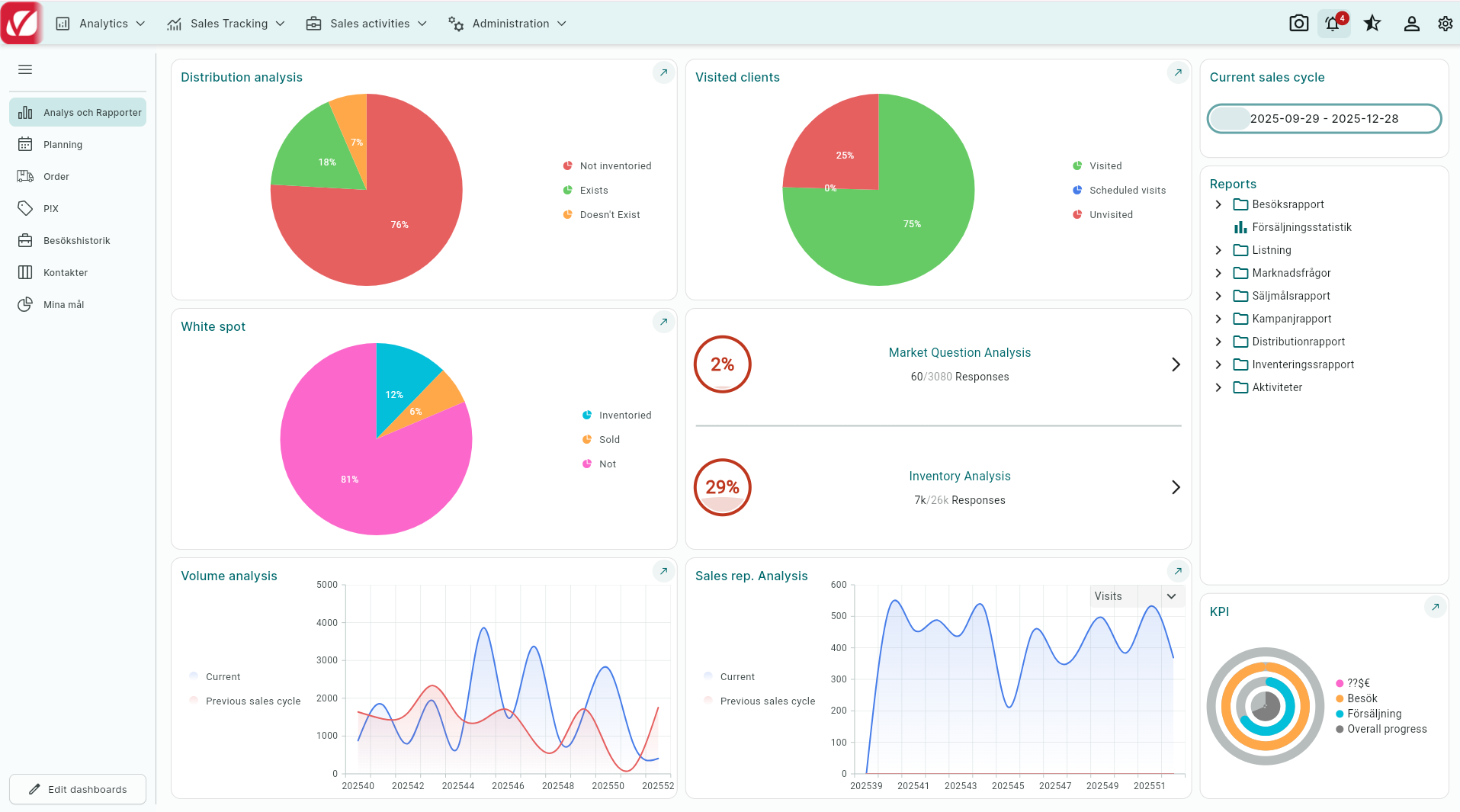Open the Administration menu
The image size is (1460, 812).
[507, 24]
